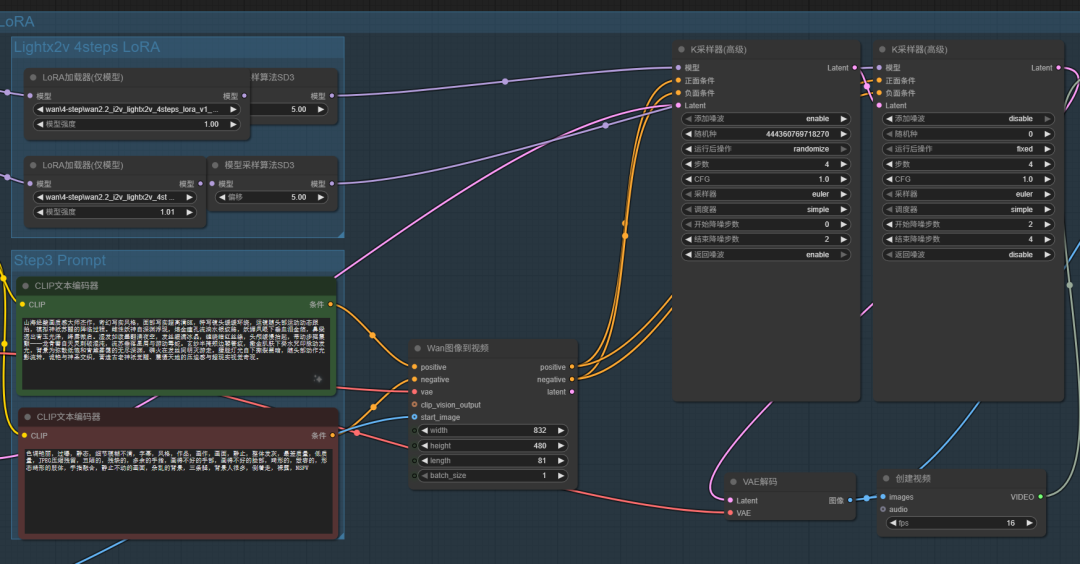Viewport: 1080px width, 564px height.
Task: Open 采样器 euler dropdown in the seed 444360769718270 sampler
Action: 765,194
